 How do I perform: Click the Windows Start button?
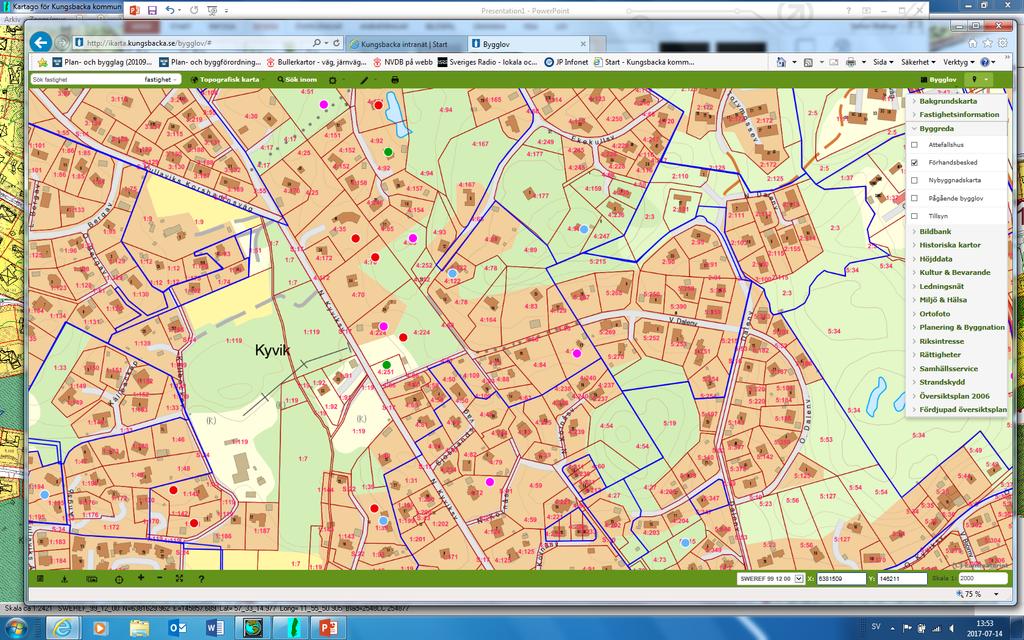pos(16,628)
